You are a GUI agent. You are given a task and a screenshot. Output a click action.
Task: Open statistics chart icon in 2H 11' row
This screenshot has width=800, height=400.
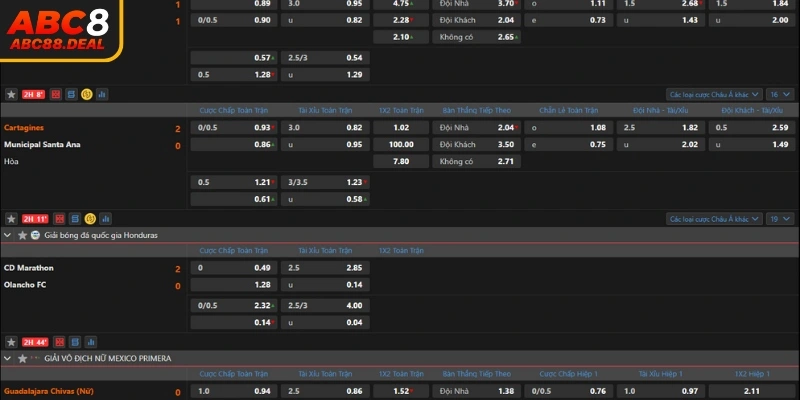[104, 218]
